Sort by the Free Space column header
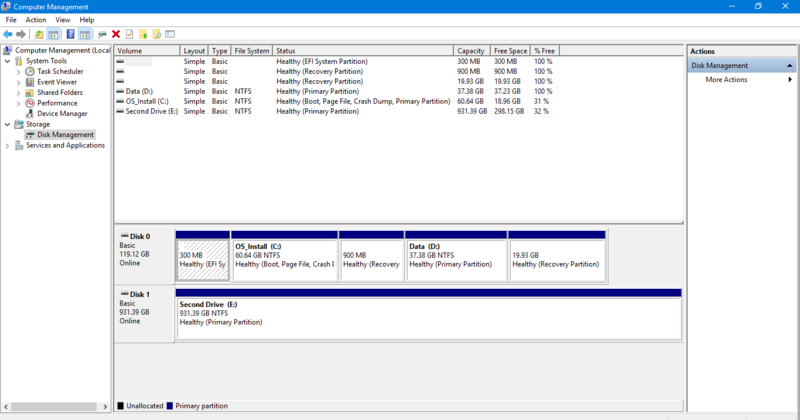This screenshot has width=800, height=420. (511, 51)
